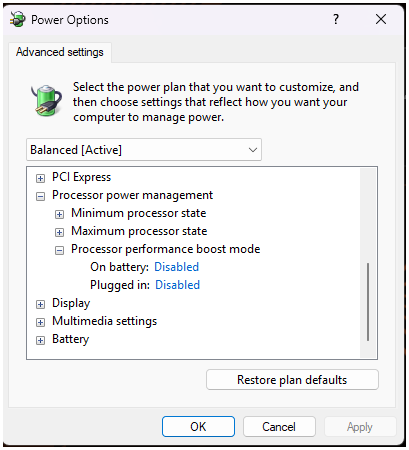Confirm with the OK button

click(x=198, y=426)
